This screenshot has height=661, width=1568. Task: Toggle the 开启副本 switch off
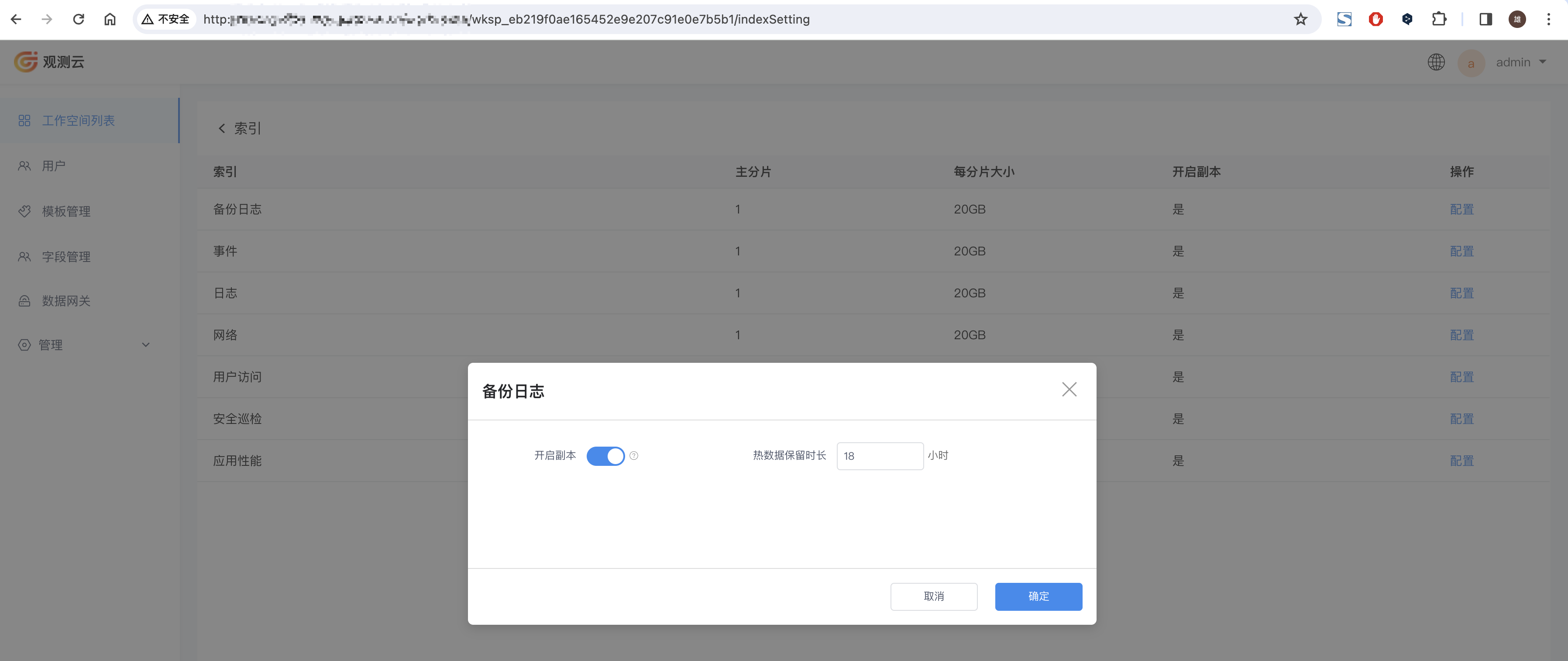click(x=605, y=456)
